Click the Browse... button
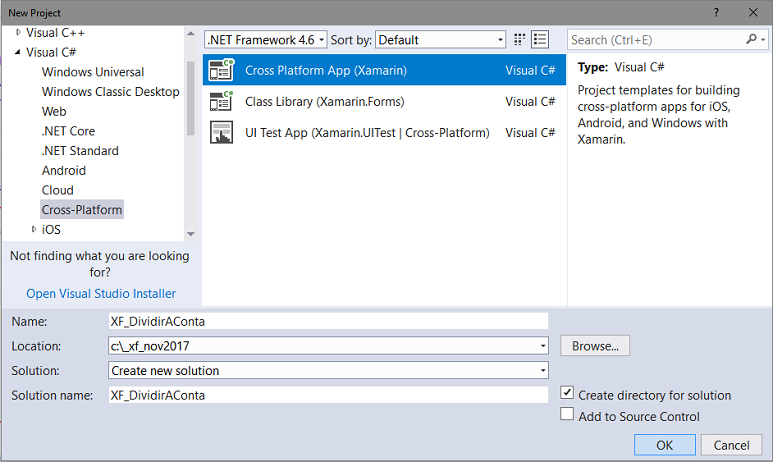 (595, 346)
